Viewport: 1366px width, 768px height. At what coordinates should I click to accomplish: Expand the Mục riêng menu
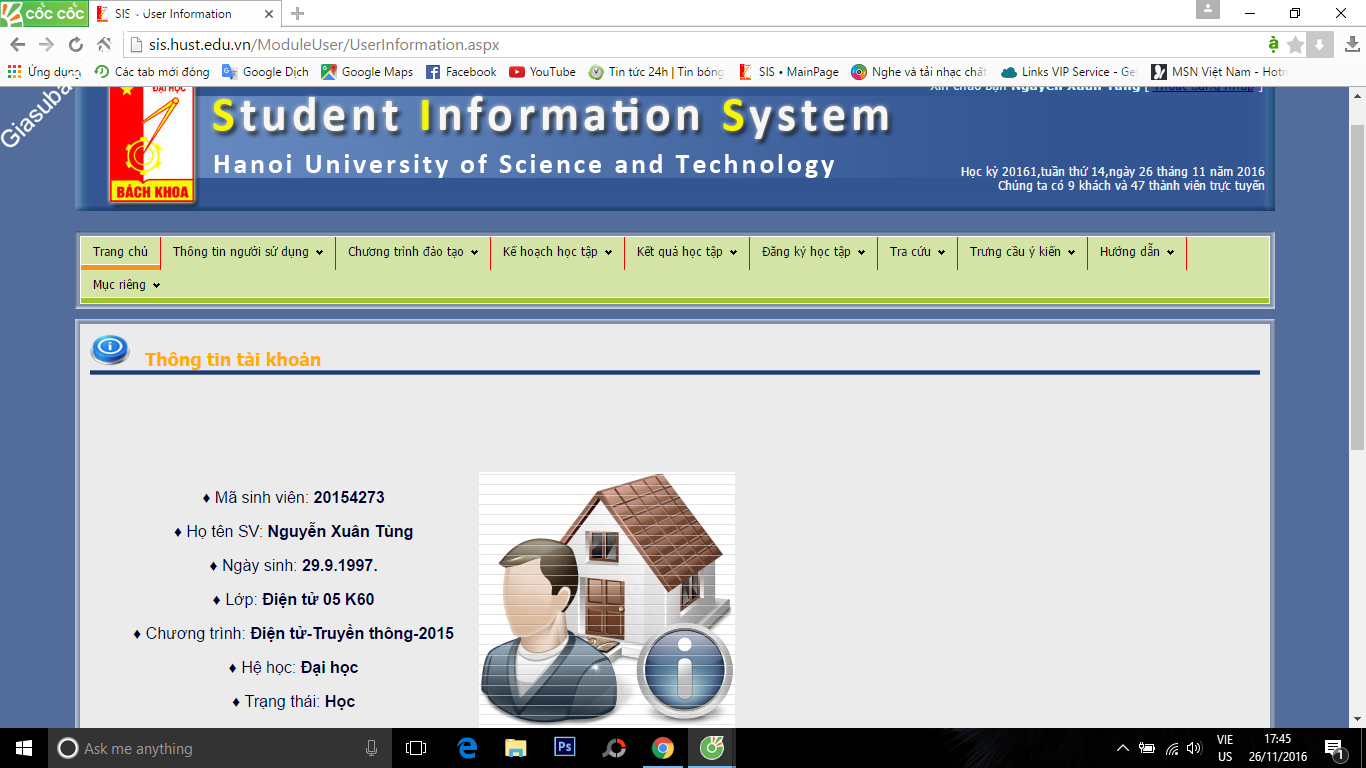pyautogui.click(x=126, y=285)
